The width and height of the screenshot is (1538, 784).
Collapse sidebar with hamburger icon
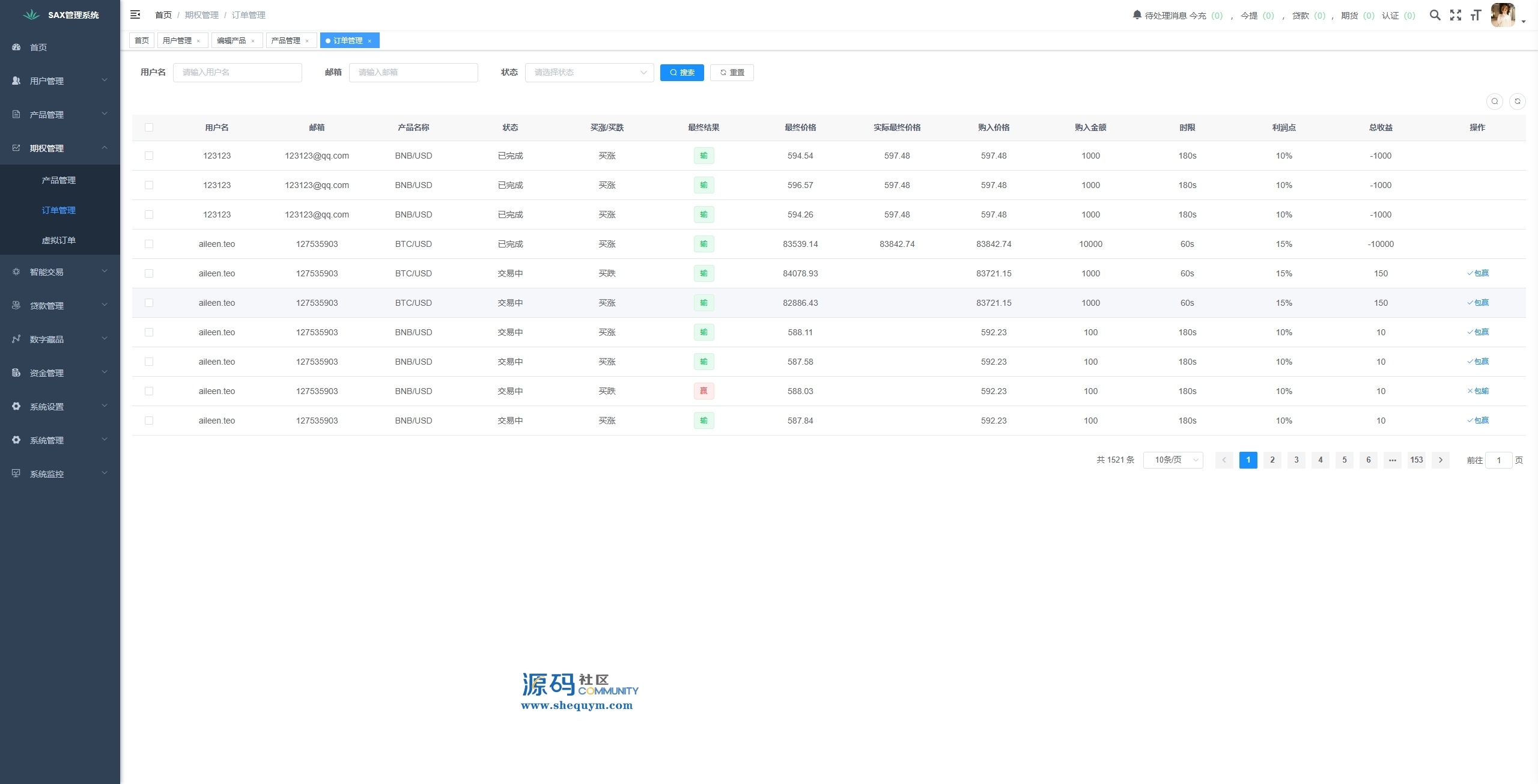(135, 14)
